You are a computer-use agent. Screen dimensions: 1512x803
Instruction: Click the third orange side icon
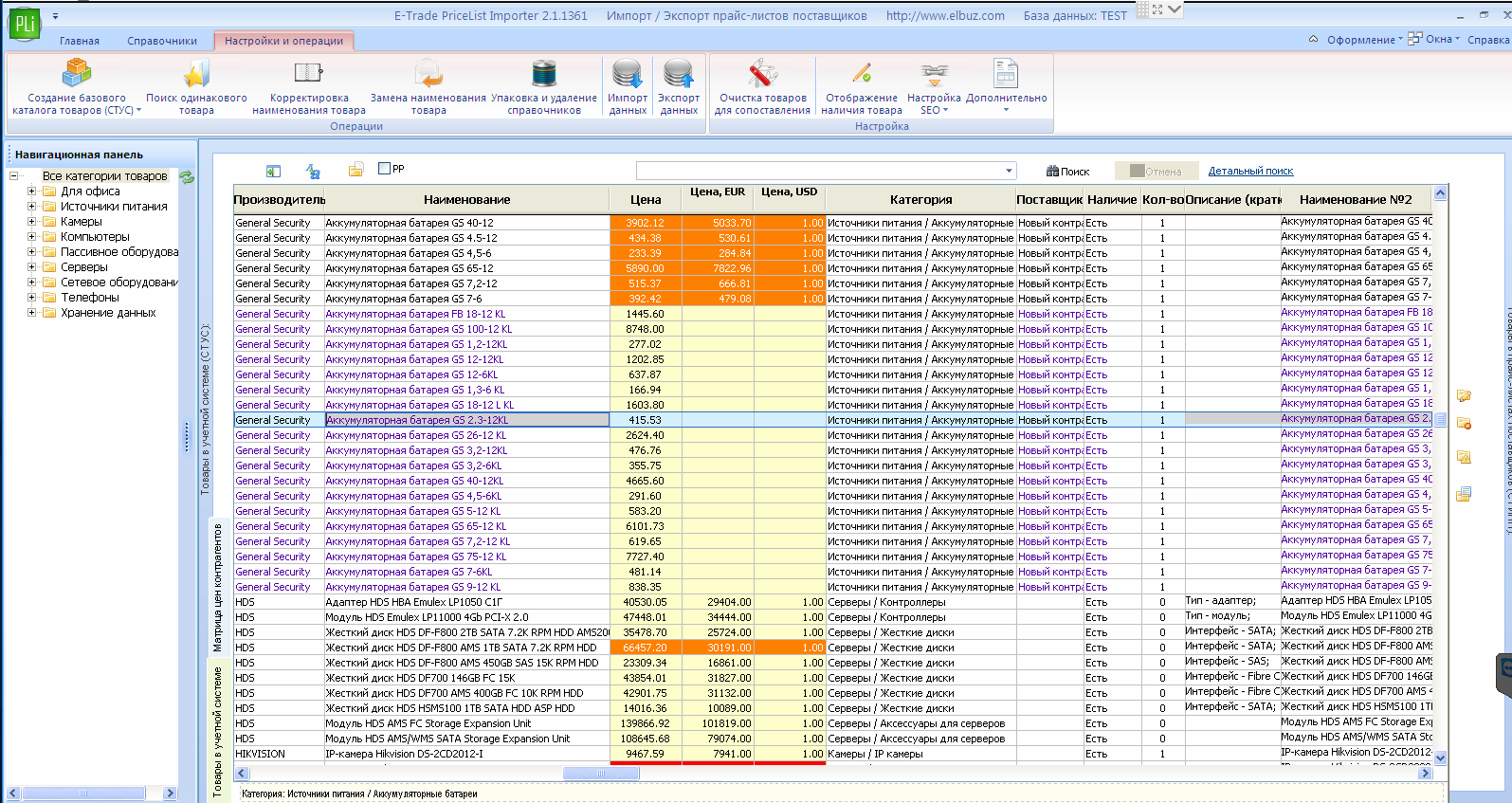(x=1464, y=457)
